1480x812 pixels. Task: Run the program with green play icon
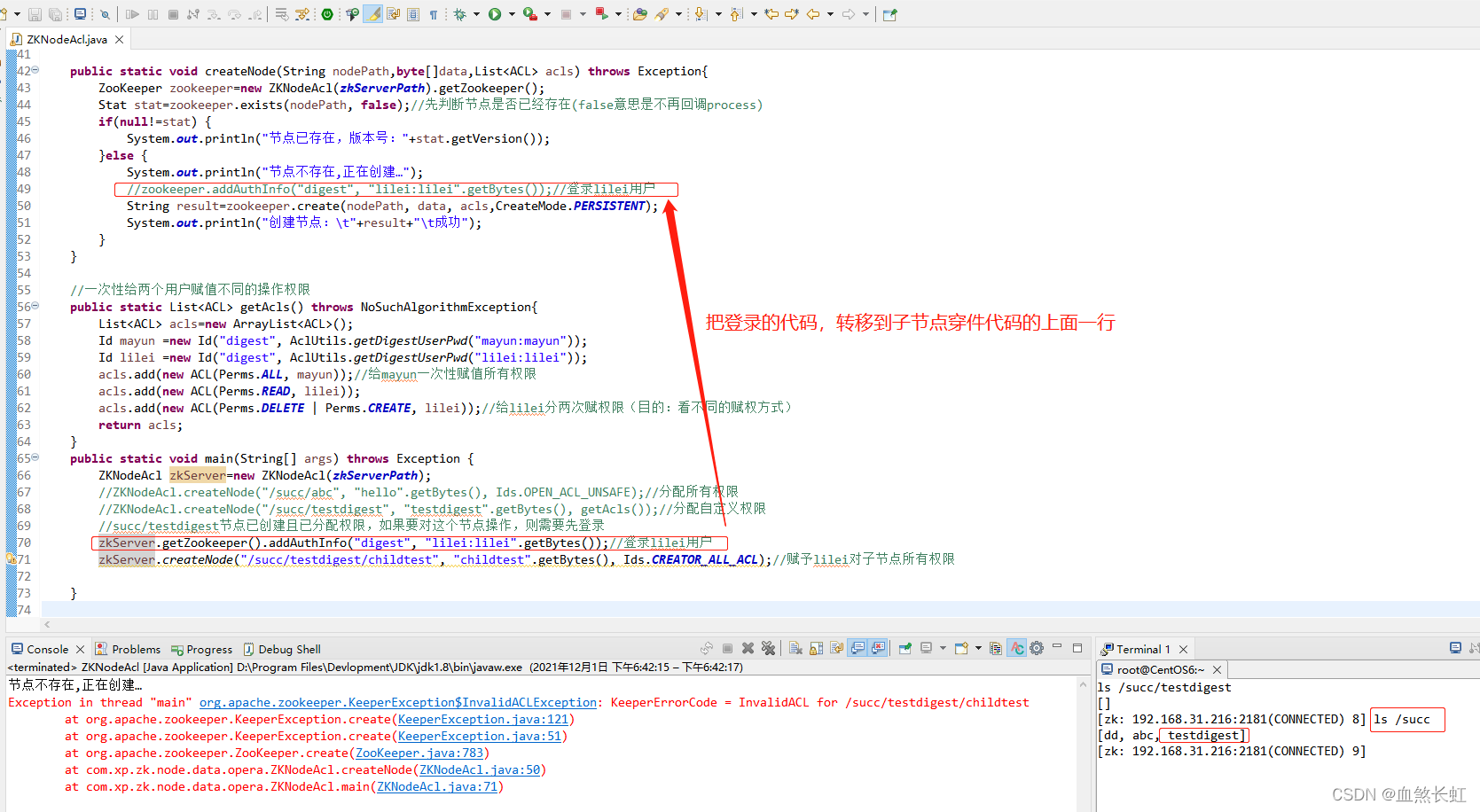494,14
